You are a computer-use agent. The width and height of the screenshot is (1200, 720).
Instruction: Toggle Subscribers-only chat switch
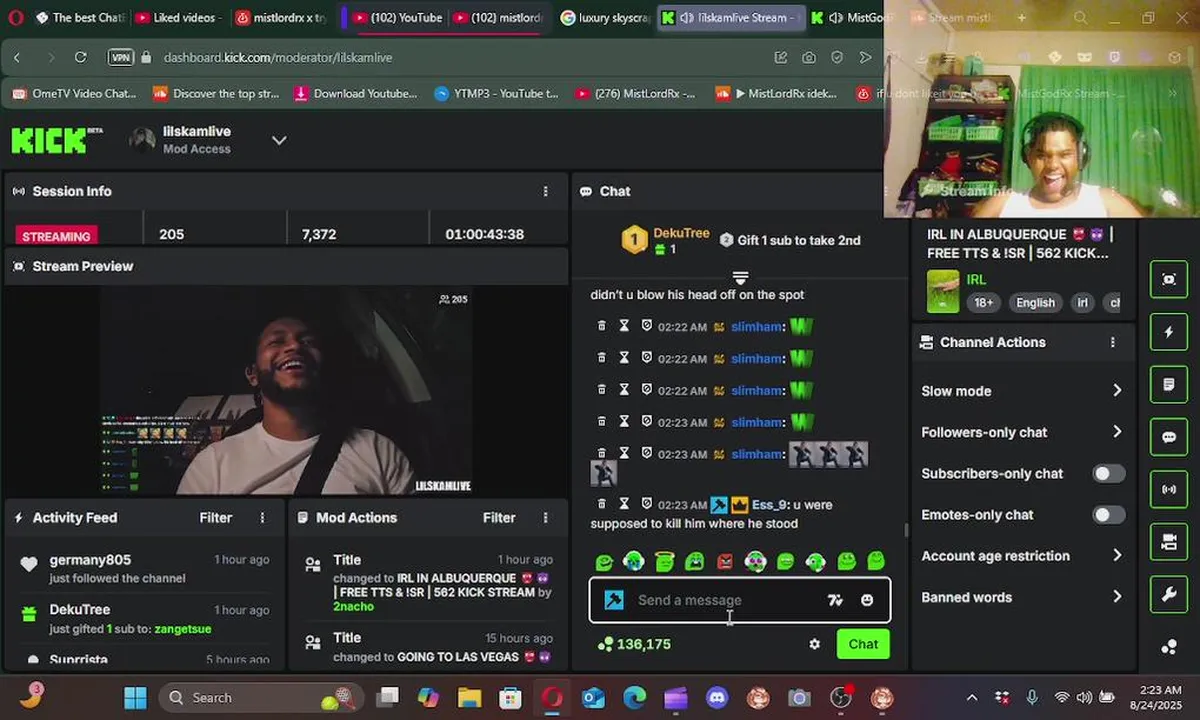point(1108,474)
